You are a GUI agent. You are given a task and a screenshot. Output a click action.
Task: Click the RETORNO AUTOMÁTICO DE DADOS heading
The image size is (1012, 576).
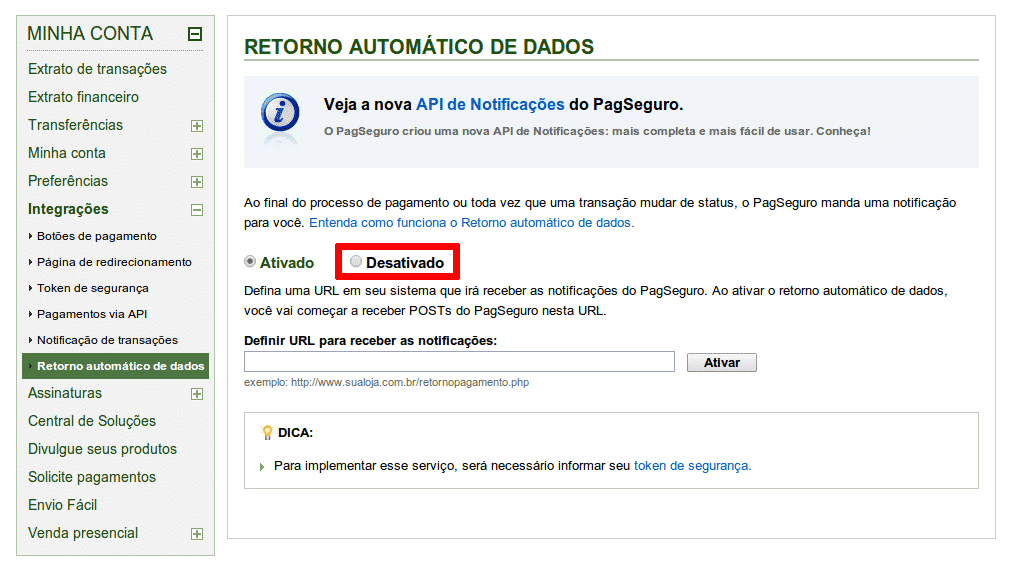[x=419, y=47]
